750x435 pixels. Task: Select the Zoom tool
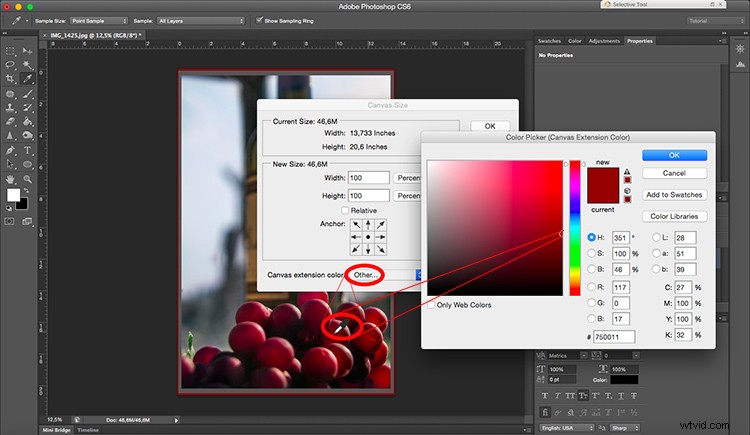point(27,179)
